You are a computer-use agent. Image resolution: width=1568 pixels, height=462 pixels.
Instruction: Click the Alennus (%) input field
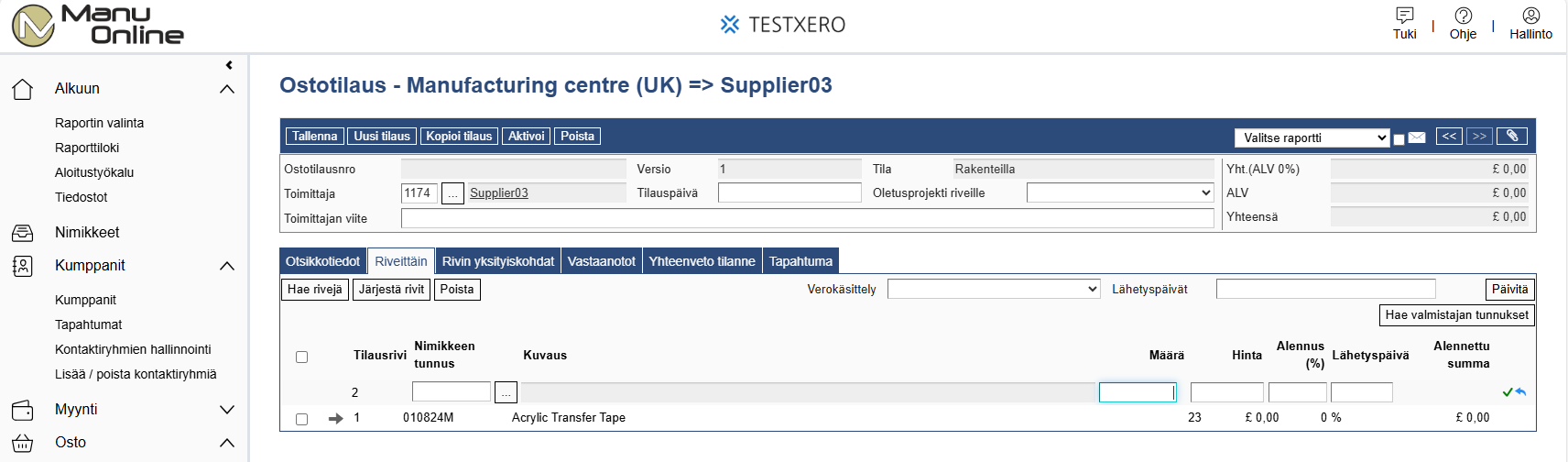pyautogui.click(x=1297, y=392)
